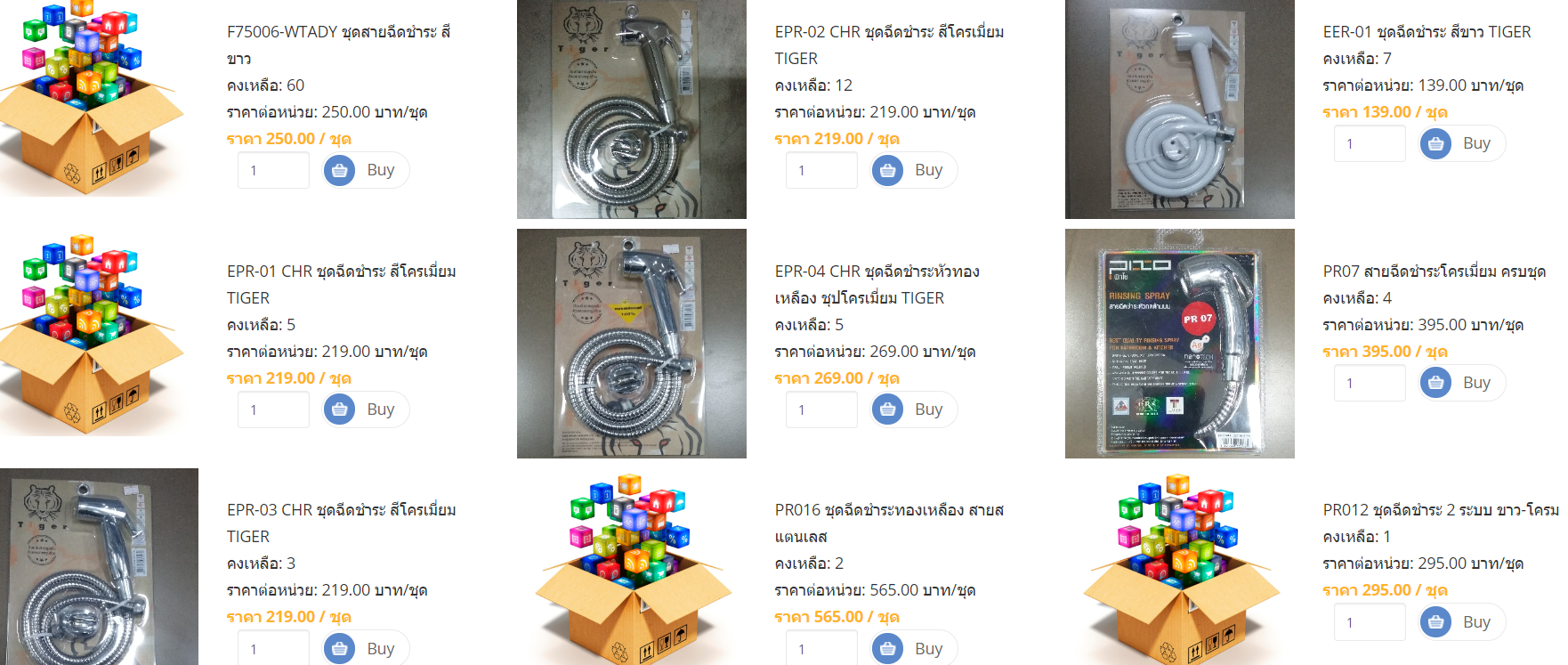
Task: Open placeholder box image for EPR-01 CHR
Action: pyautogui.click(x=93, y=335)
